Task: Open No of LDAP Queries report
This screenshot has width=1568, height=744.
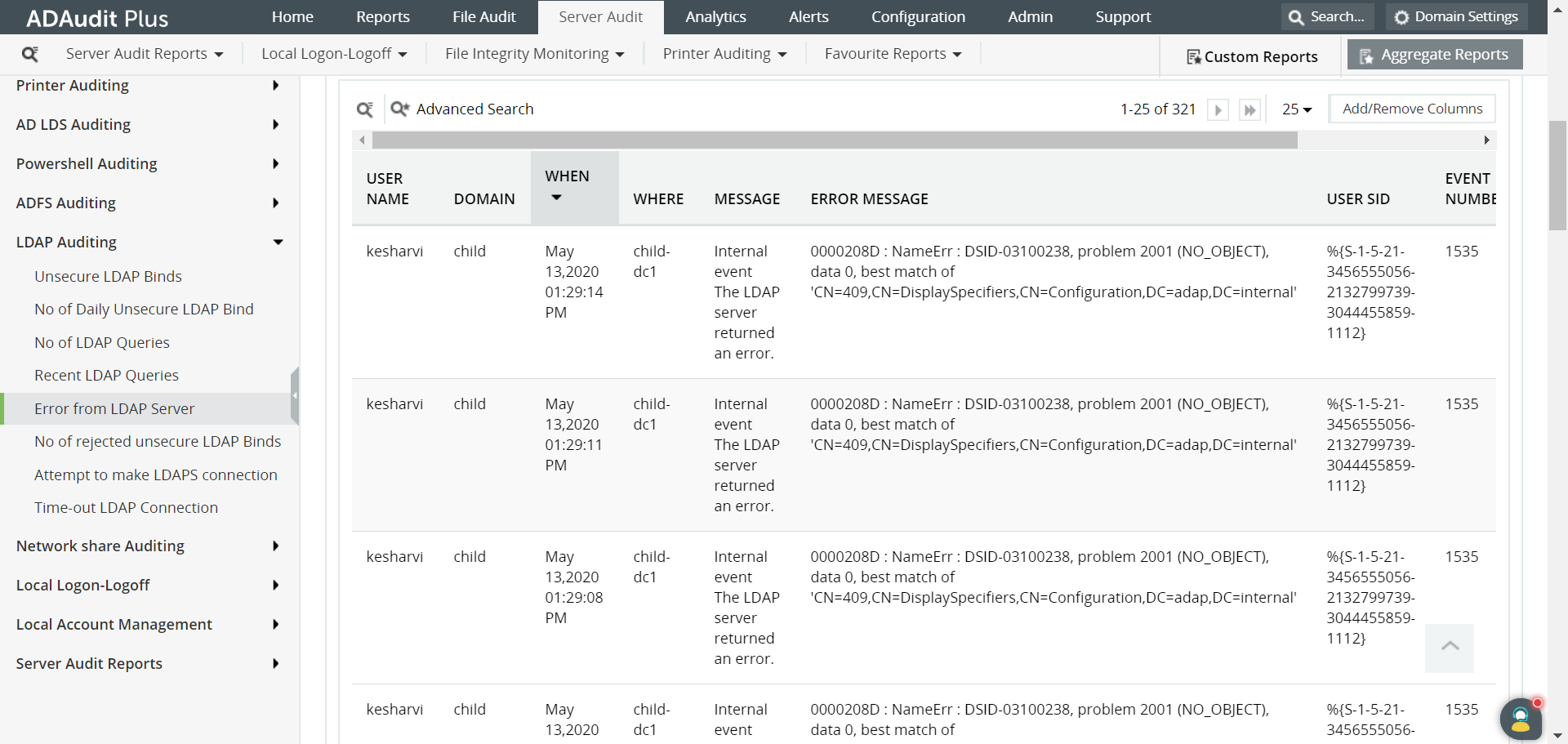Action: (102, 342)
